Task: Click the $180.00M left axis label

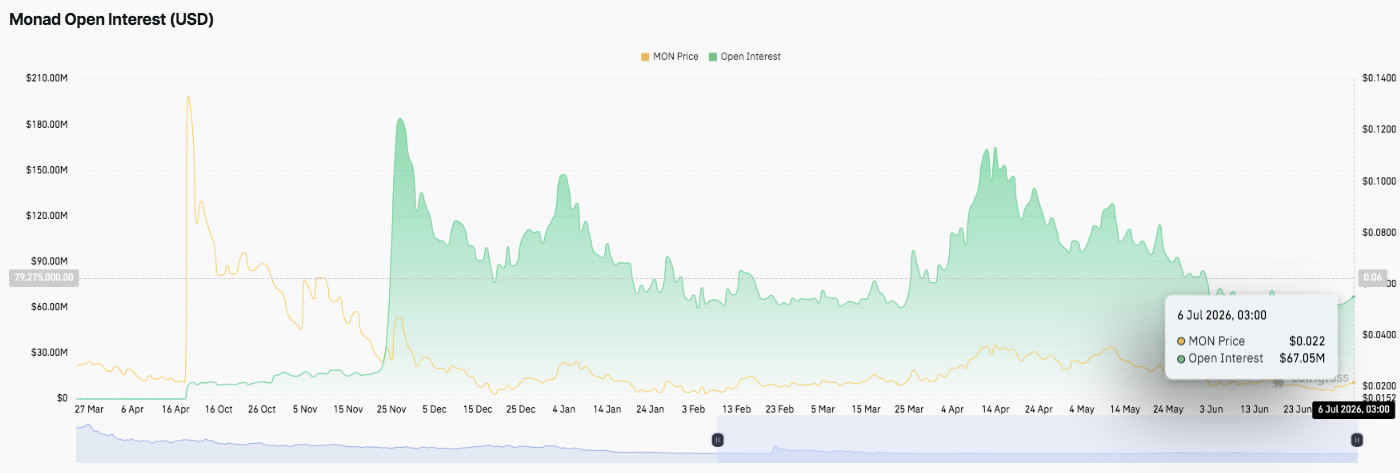Action: 47,124
